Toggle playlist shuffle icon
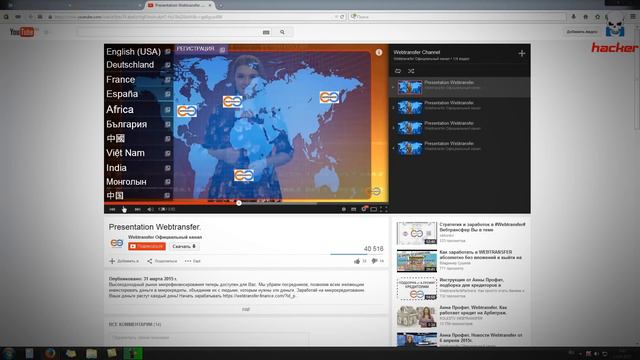Viewport: 640px width, 360px height. pos(411,71)
